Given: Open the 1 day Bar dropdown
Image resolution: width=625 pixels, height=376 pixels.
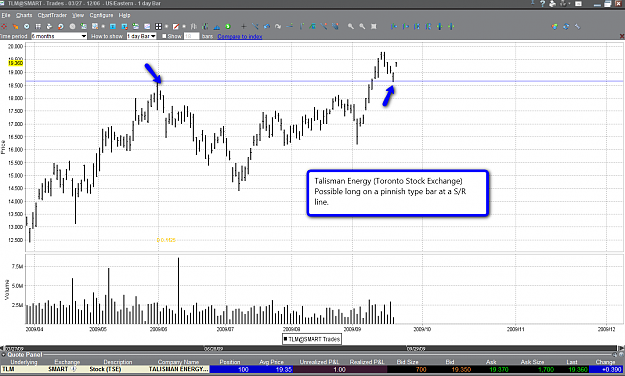Looking at the screenshot, I should (x=141, y=36).
